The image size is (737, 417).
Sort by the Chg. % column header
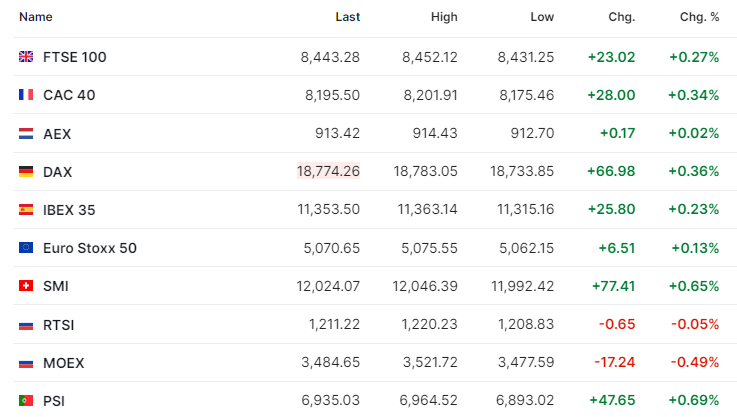[699, 17]
